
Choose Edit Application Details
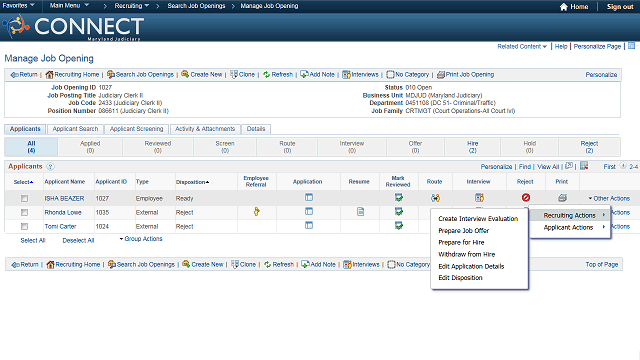click(471, 266)
